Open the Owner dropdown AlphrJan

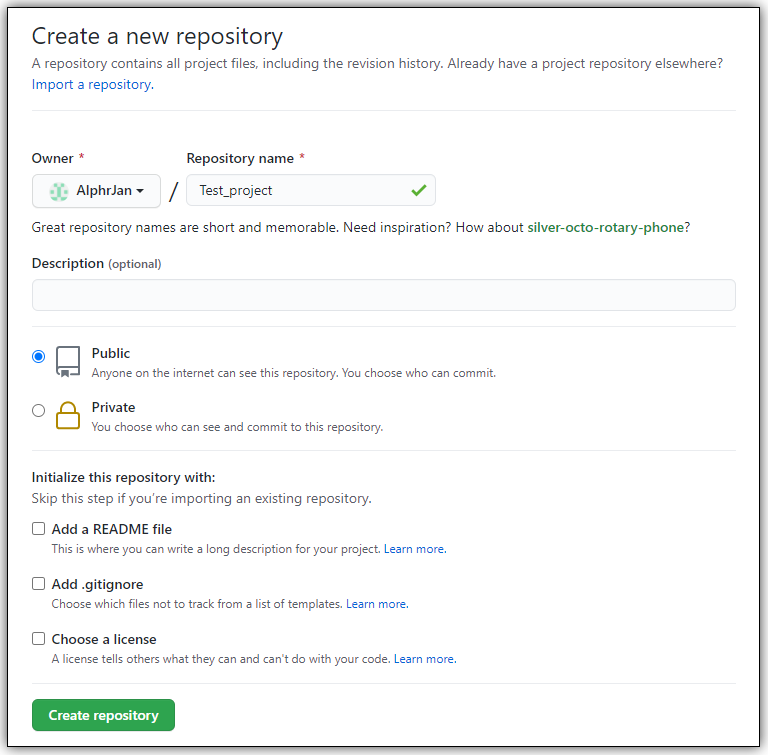coord(97,191)
